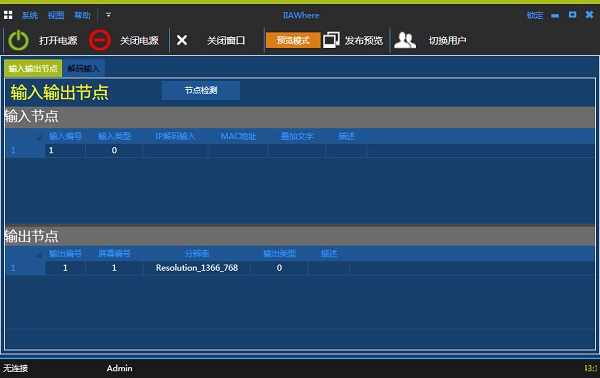The width and height of the screenshot is (600, 378).
Task: Select input table row header 1
Action: 25,150
